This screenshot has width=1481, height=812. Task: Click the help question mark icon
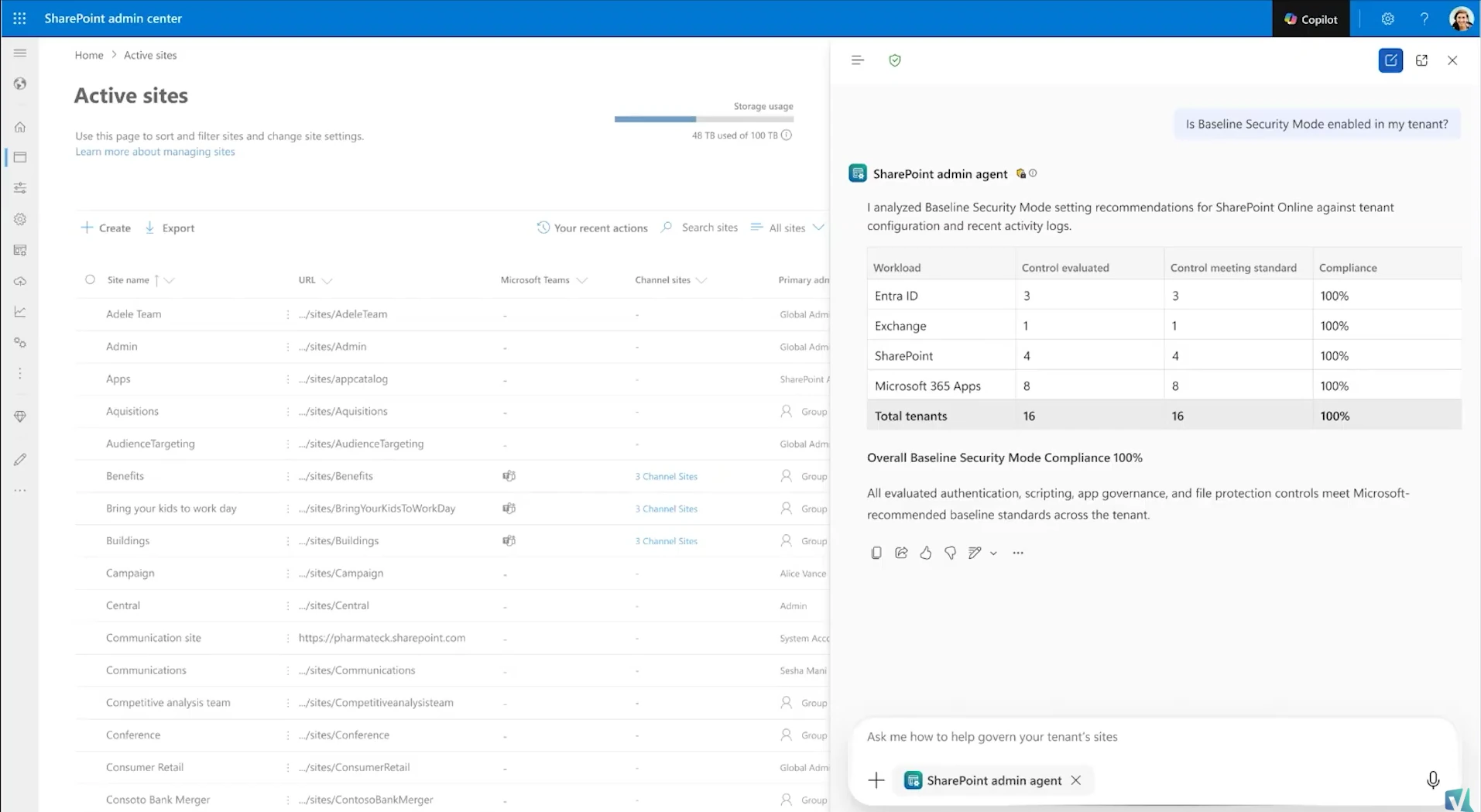1424,19
